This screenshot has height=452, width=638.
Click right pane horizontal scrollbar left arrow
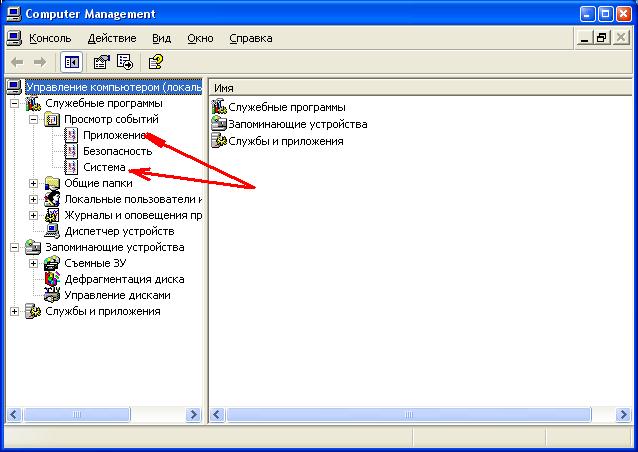pyautogui.click(x=217, y=415)
